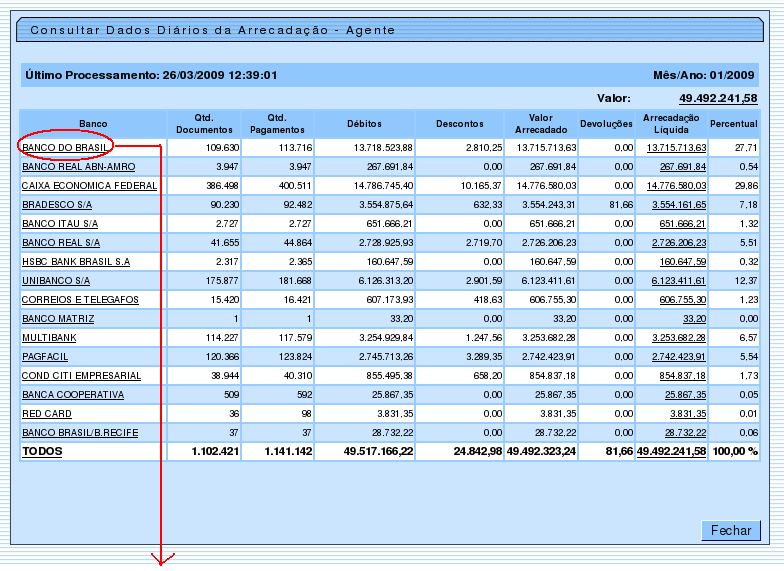Image resolution: width=784 pixels, height=571 pixels.
Task: Click Banco do Brasil net amount 13.715.713,63
Action: [x=676, y=148]
